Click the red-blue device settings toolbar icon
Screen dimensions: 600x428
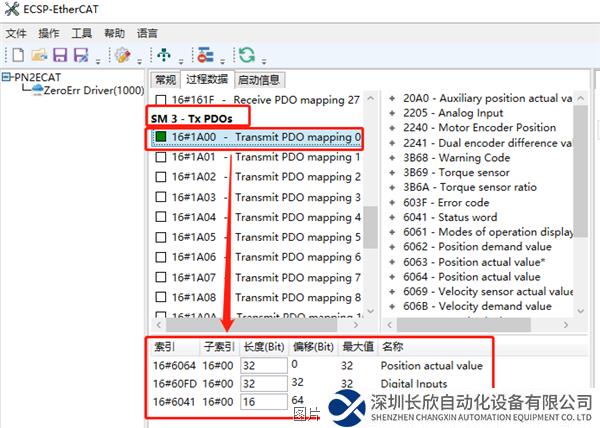click(x=204, y=54)
